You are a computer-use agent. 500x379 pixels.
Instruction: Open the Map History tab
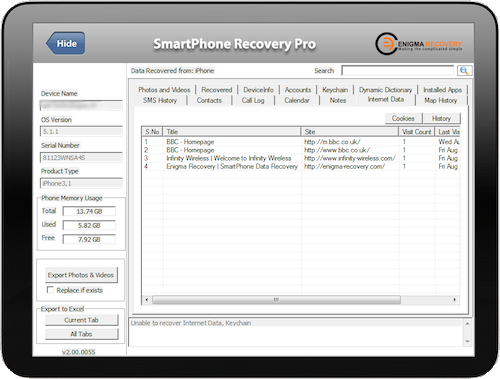[x=440, y=100]
